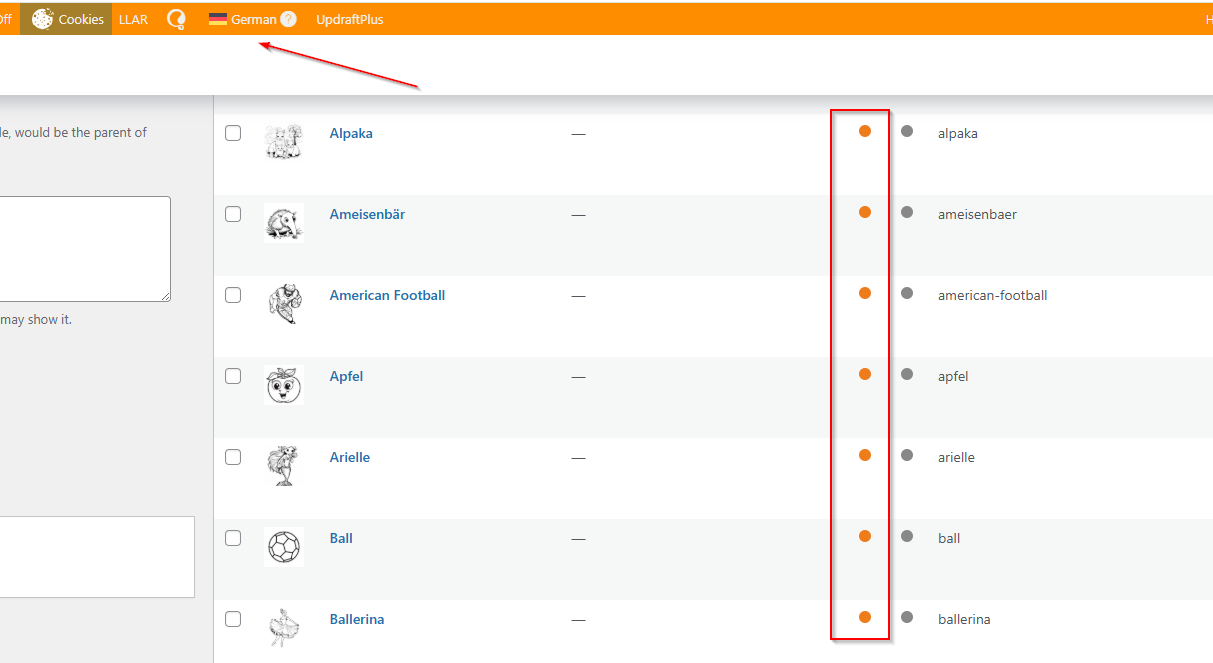Click the German flag icon

(x=218, y=19)
